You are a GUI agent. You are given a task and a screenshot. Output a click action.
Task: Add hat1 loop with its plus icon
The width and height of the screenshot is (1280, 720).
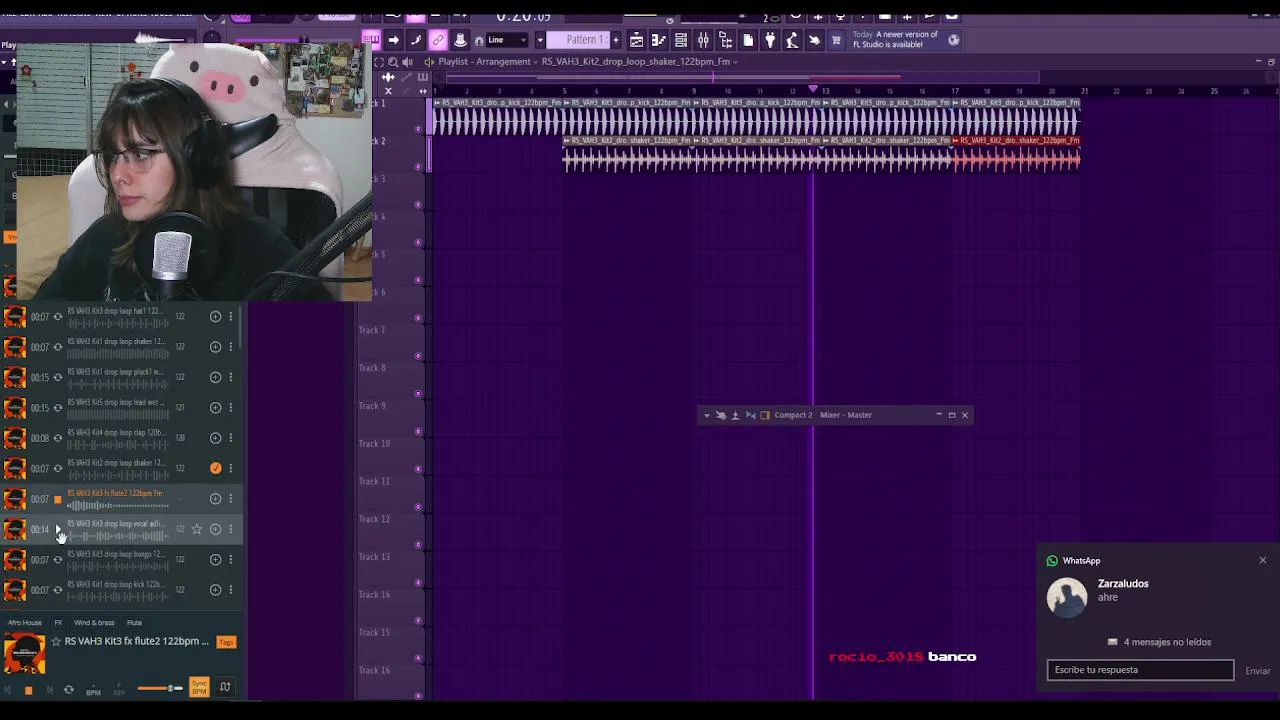click(215, 317)
